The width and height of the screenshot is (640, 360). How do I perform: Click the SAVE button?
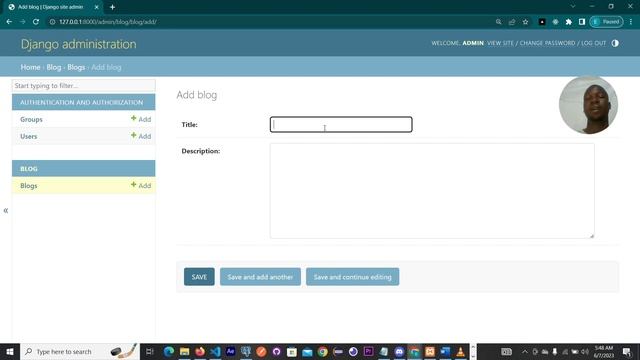(199, 277)
